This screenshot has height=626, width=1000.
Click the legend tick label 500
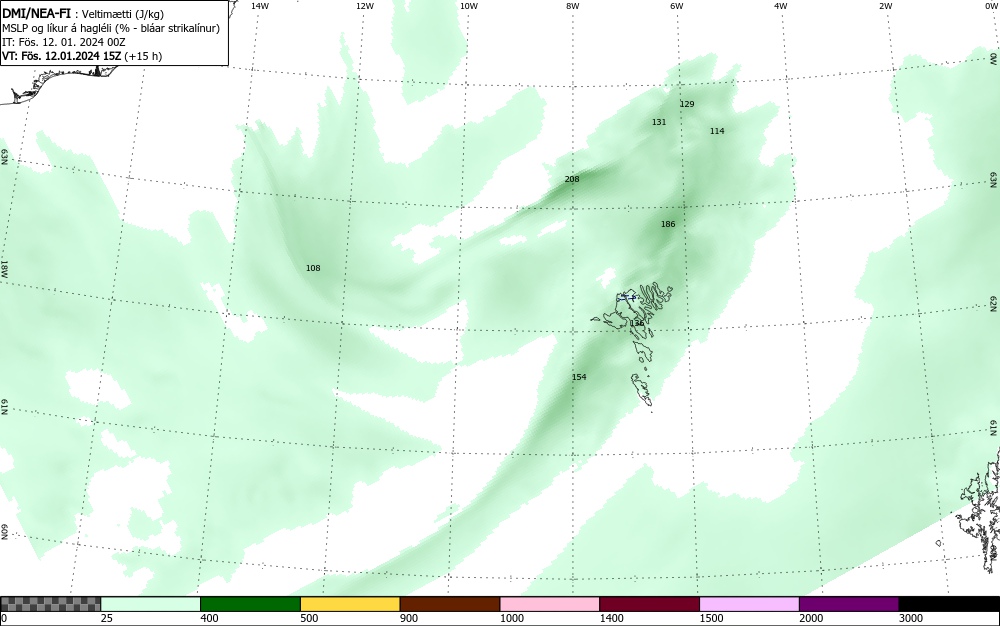point(309,618)
